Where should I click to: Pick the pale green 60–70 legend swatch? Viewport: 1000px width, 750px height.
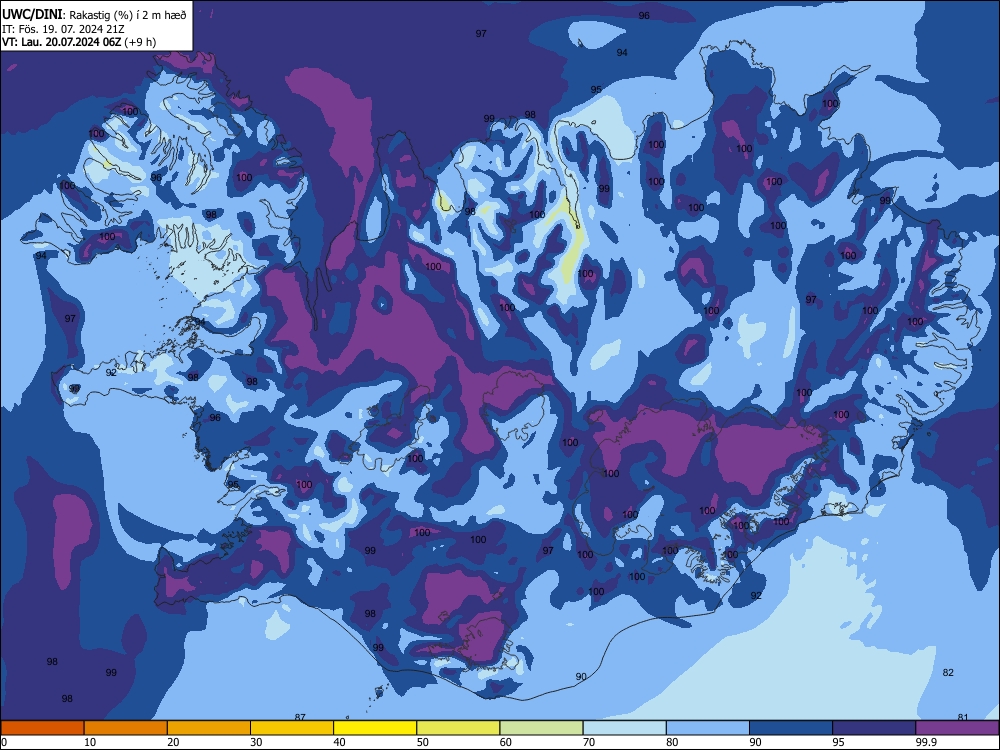coord(541,728)
